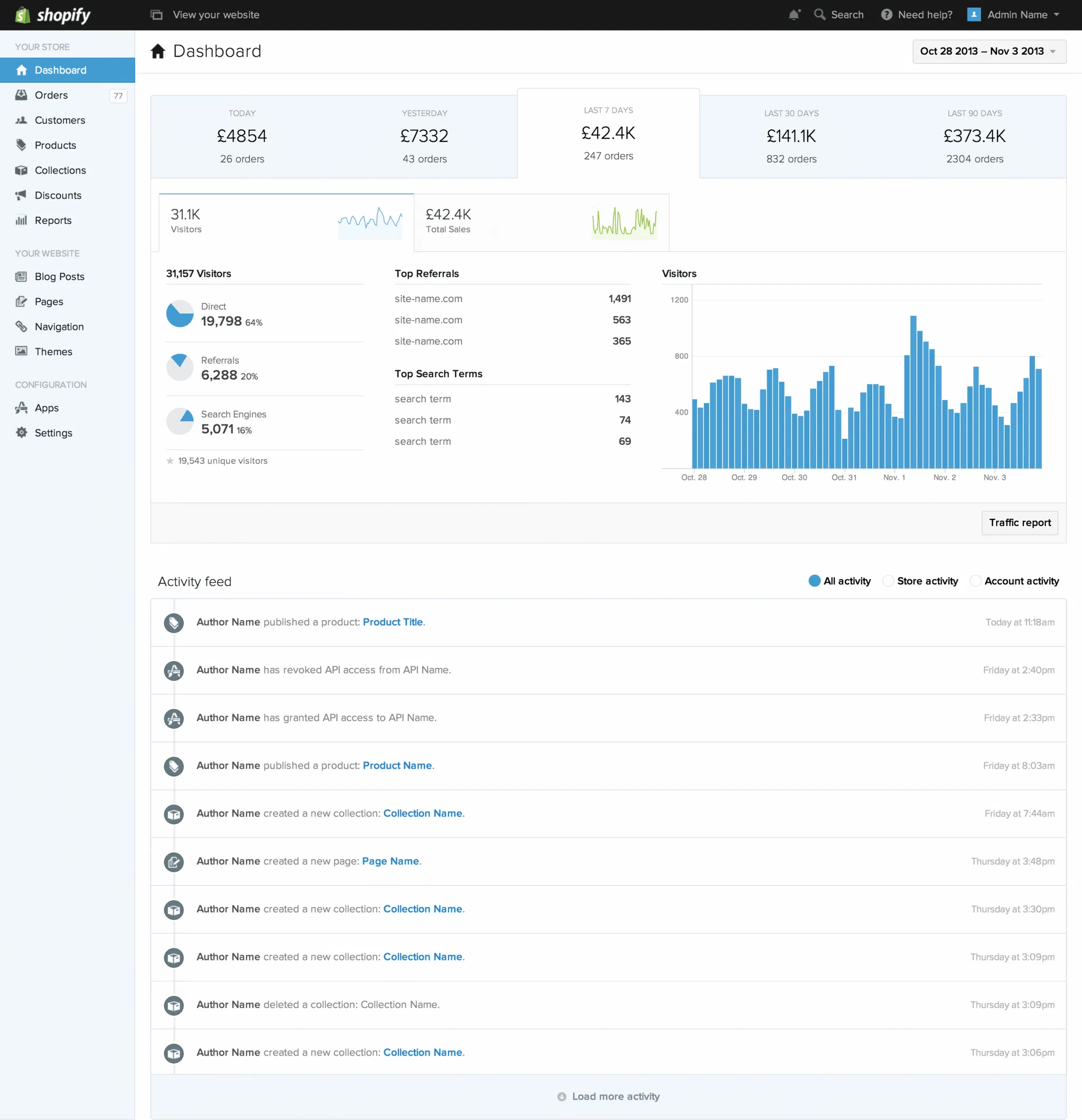Click the Settings gear icon in sidebar
The width and height of the screenshot is (1082, 1120).
21,433
